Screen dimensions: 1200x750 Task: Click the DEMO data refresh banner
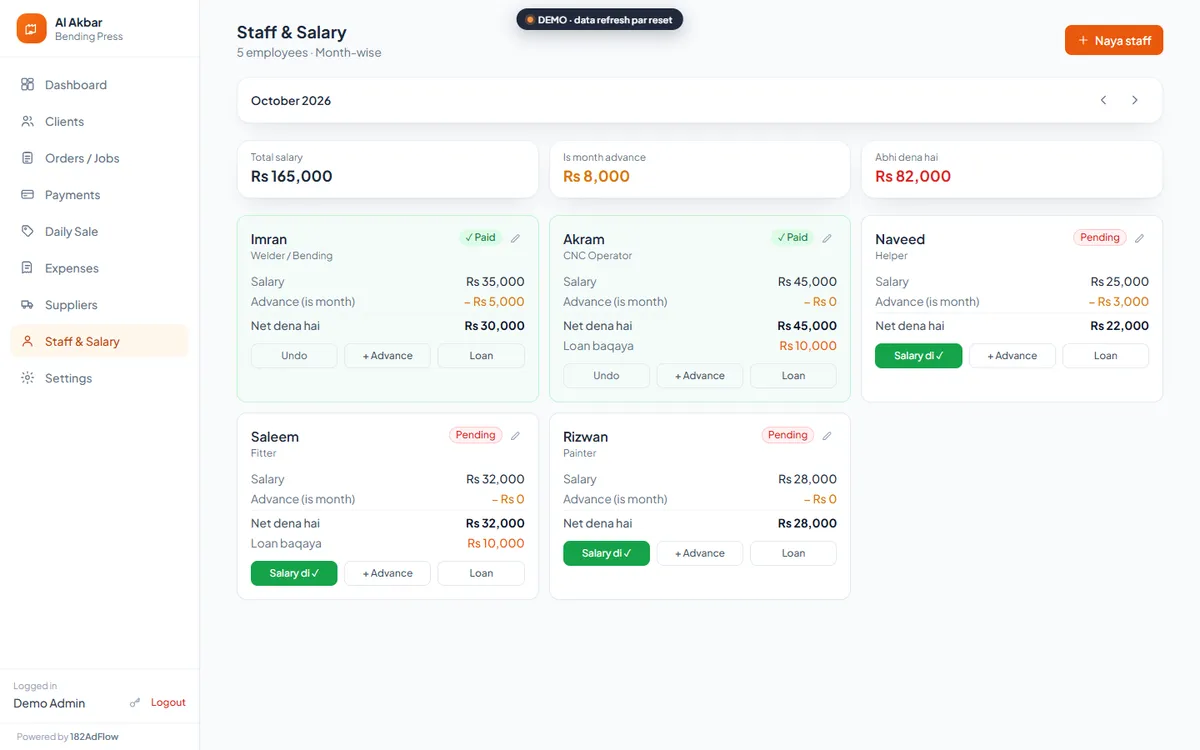(600, 19)
